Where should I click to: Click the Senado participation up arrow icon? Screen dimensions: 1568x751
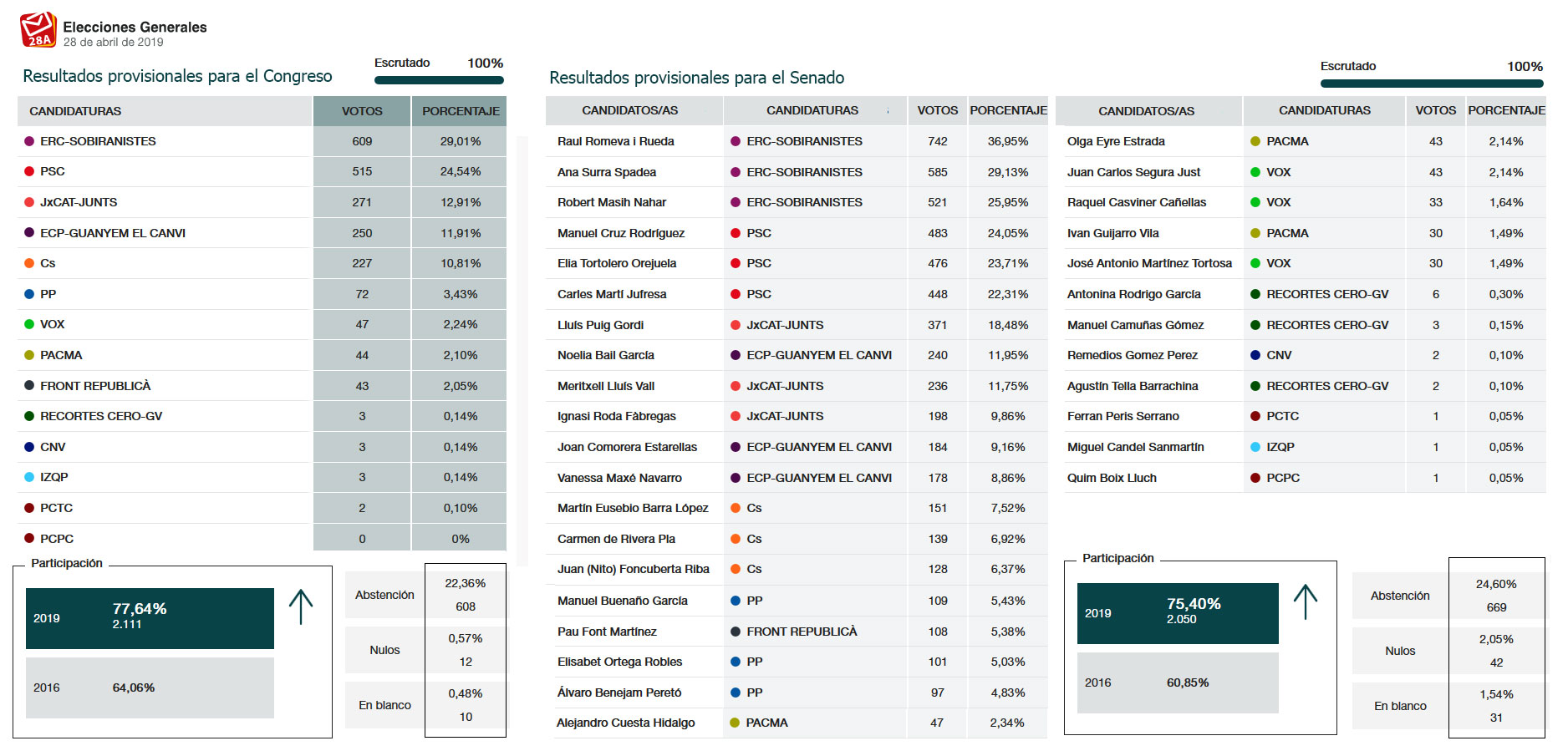coord(1306,601)
